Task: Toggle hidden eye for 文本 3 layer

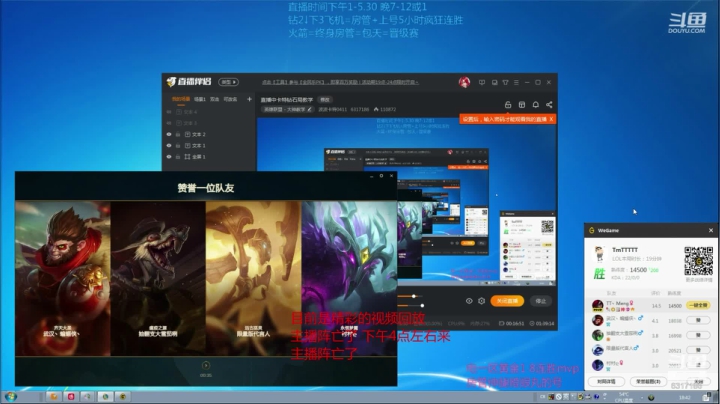Action: 169,123
